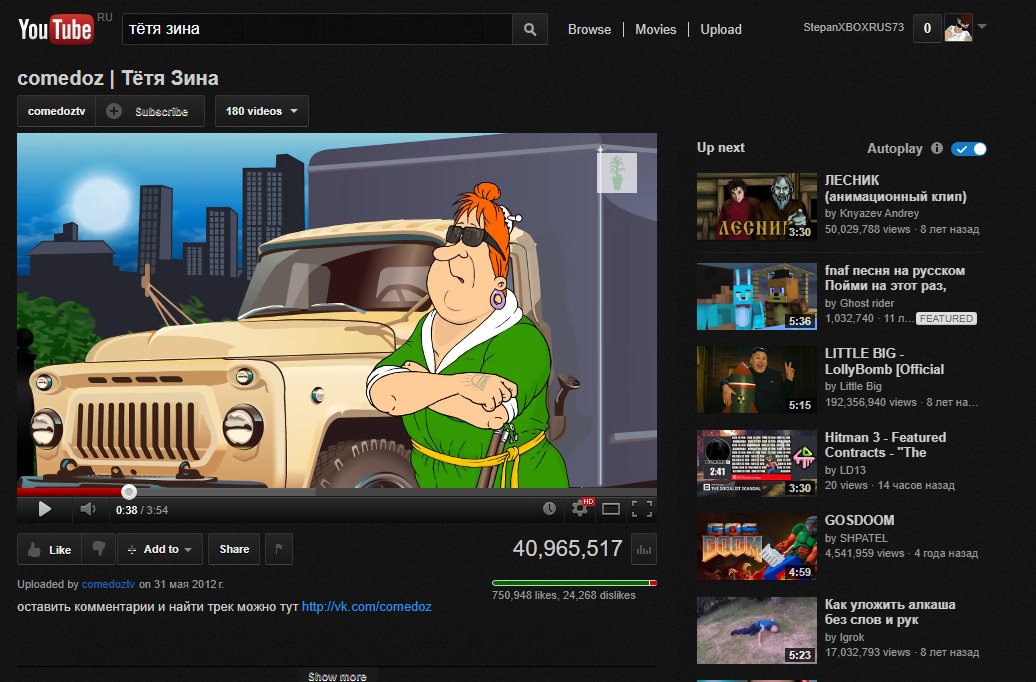Click the Like button

click(x=50, y=549)
